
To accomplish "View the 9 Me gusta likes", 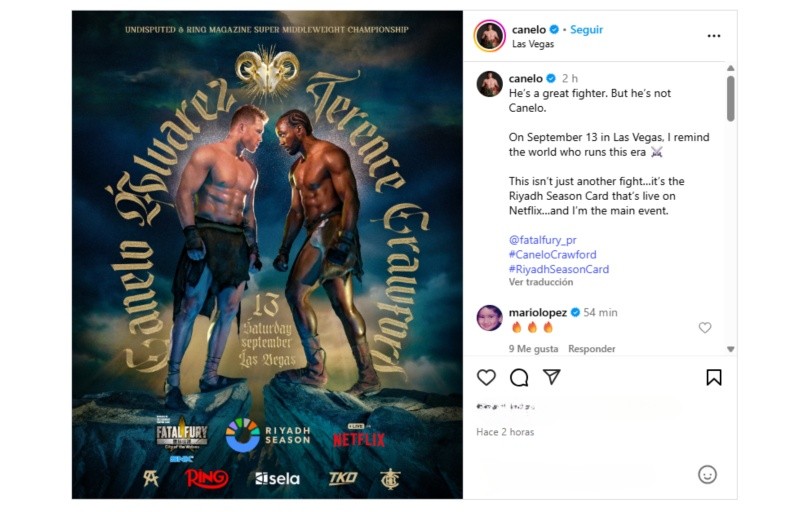I will (x=533, y=349).
